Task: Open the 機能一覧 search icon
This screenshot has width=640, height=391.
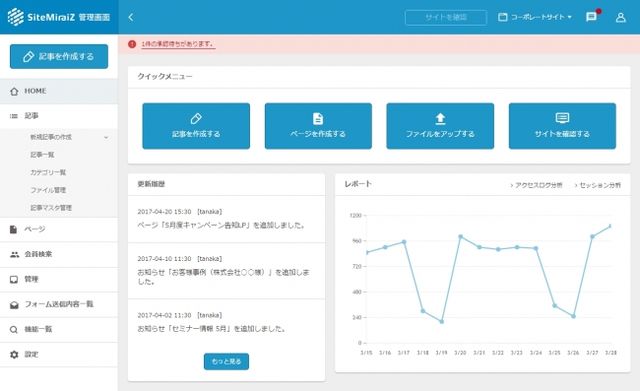Action: 14,329
